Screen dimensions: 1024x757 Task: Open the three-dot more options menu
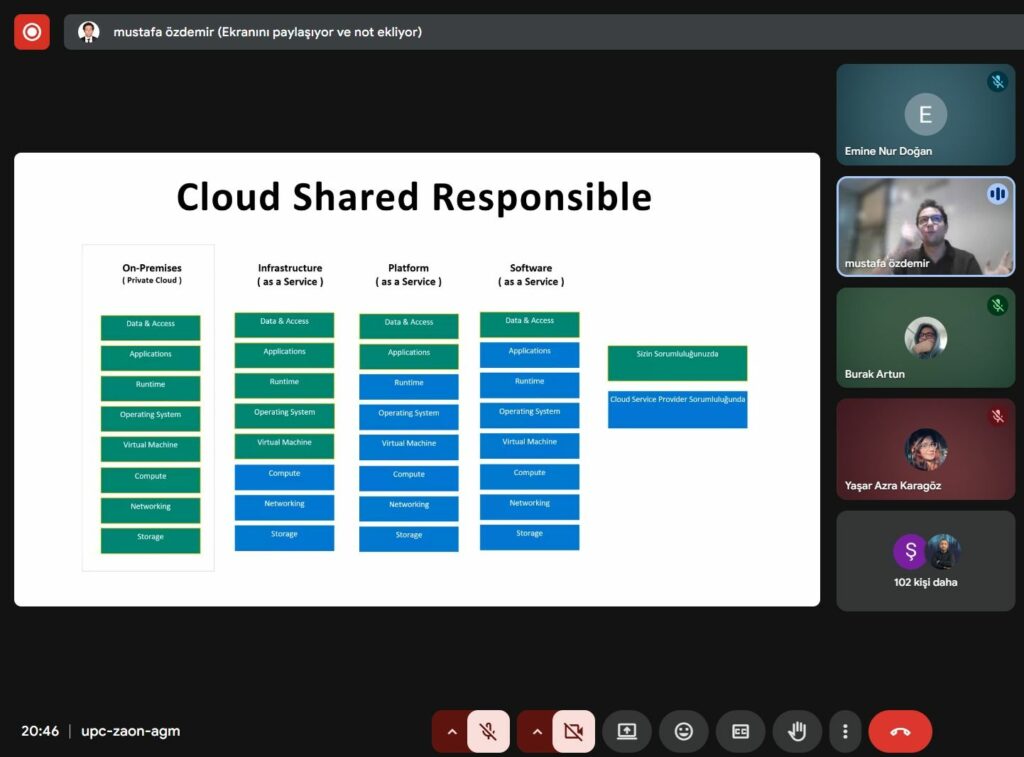click(846, 731)
